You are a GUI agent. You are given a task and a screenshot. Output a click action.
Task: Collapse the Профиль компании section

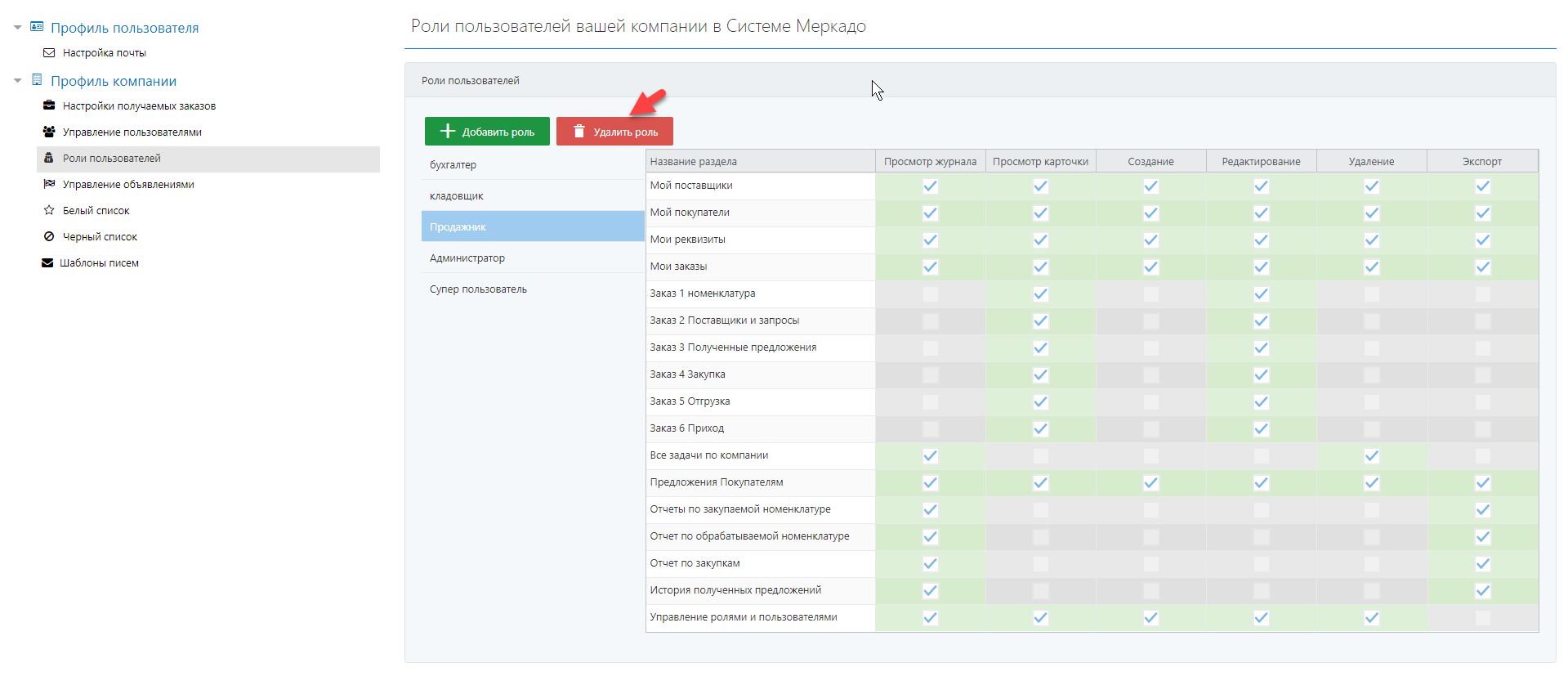(17, 81)
